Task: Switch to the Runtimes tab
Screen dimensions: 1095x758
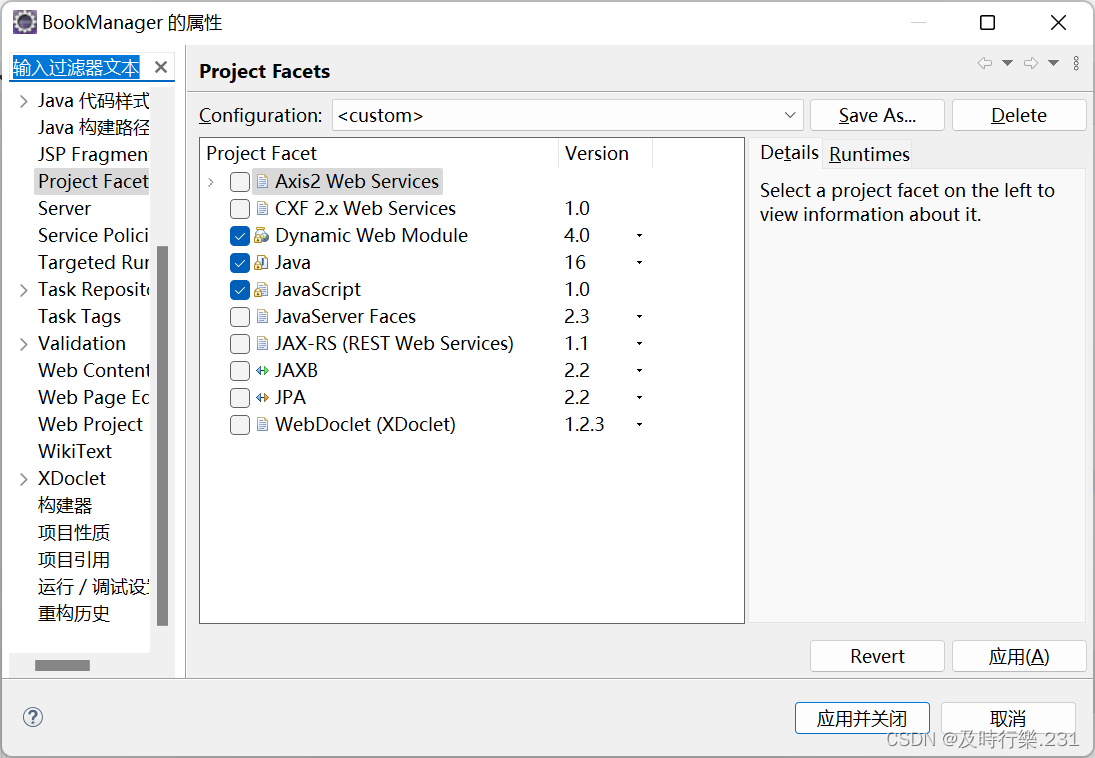Action: pyautogui.click(x=869, y=154)
